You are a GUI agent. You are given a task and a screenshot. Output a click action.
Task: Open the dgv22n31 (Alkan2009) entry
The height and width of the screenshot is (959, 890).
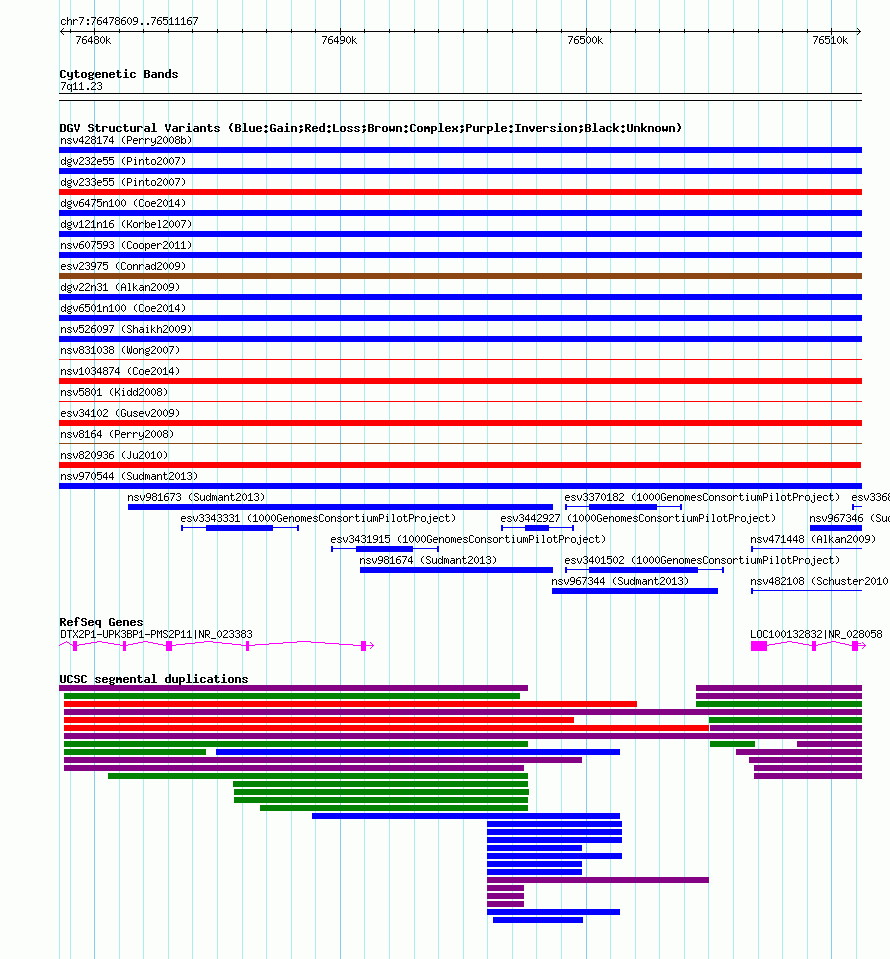(120, 287)
